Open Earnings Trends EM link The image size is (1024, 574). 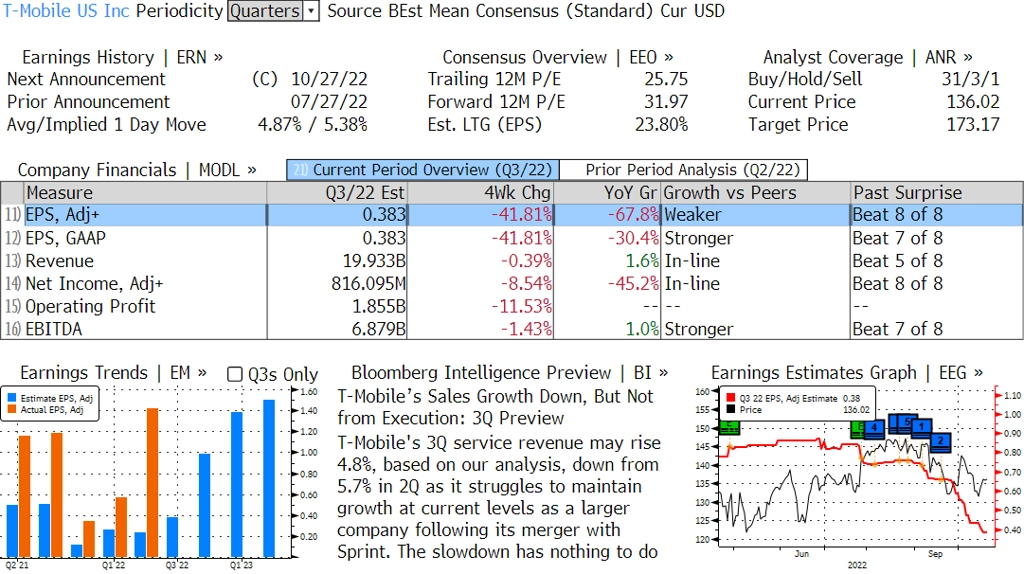[113, 373]
